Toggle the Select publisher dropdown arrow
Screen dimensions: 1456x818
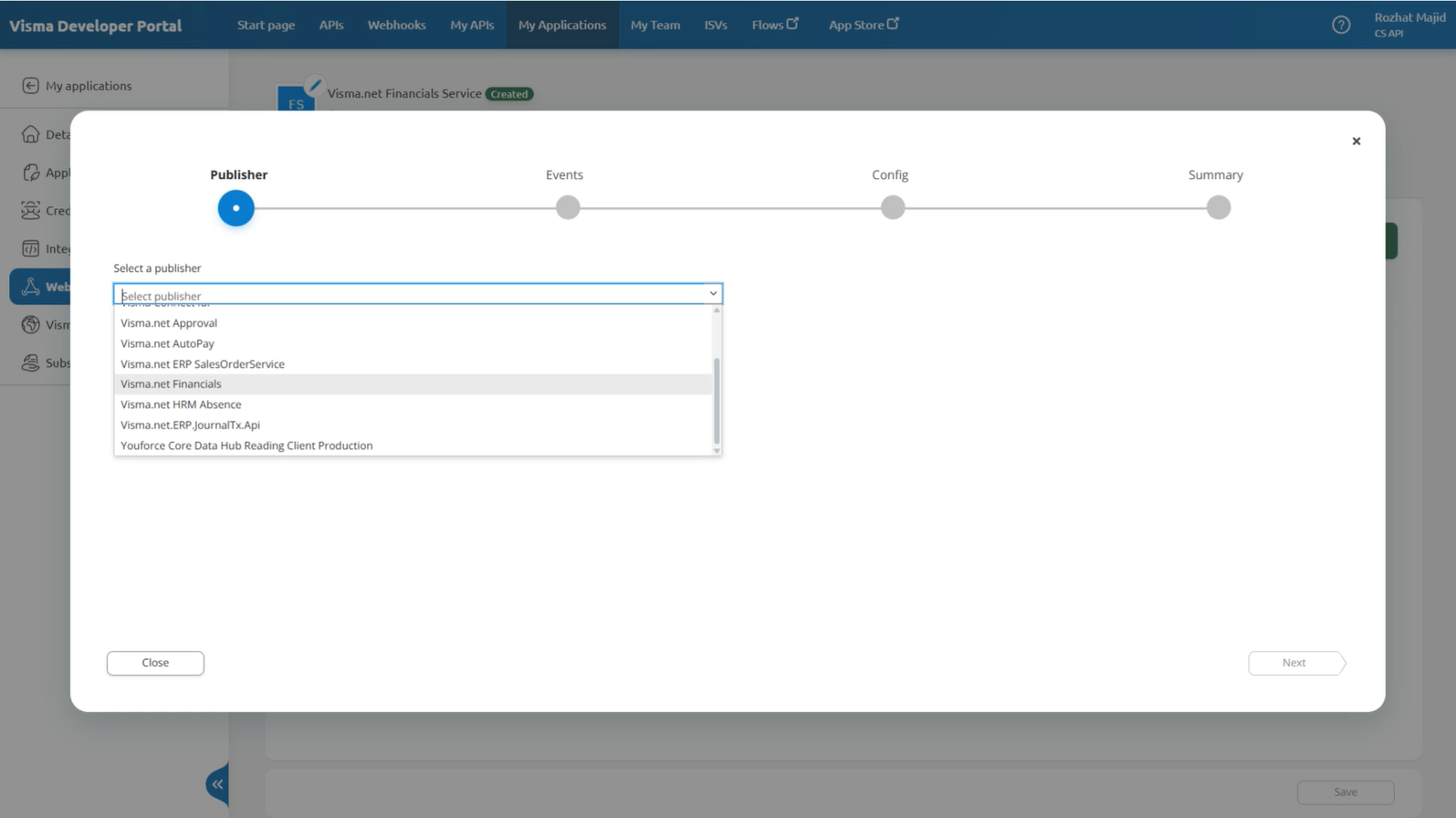click(x=712, y=294)
